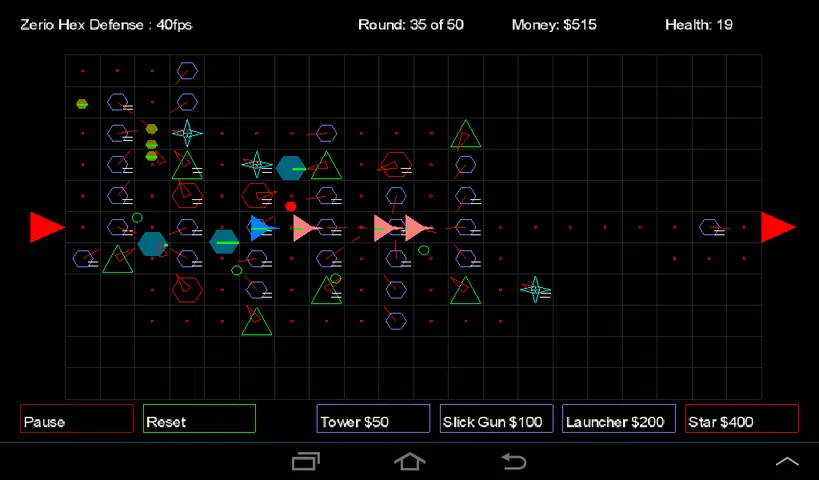Select the topmost hexagon tower on the grid
Screen dimensions: 819x480
[187, 71]
